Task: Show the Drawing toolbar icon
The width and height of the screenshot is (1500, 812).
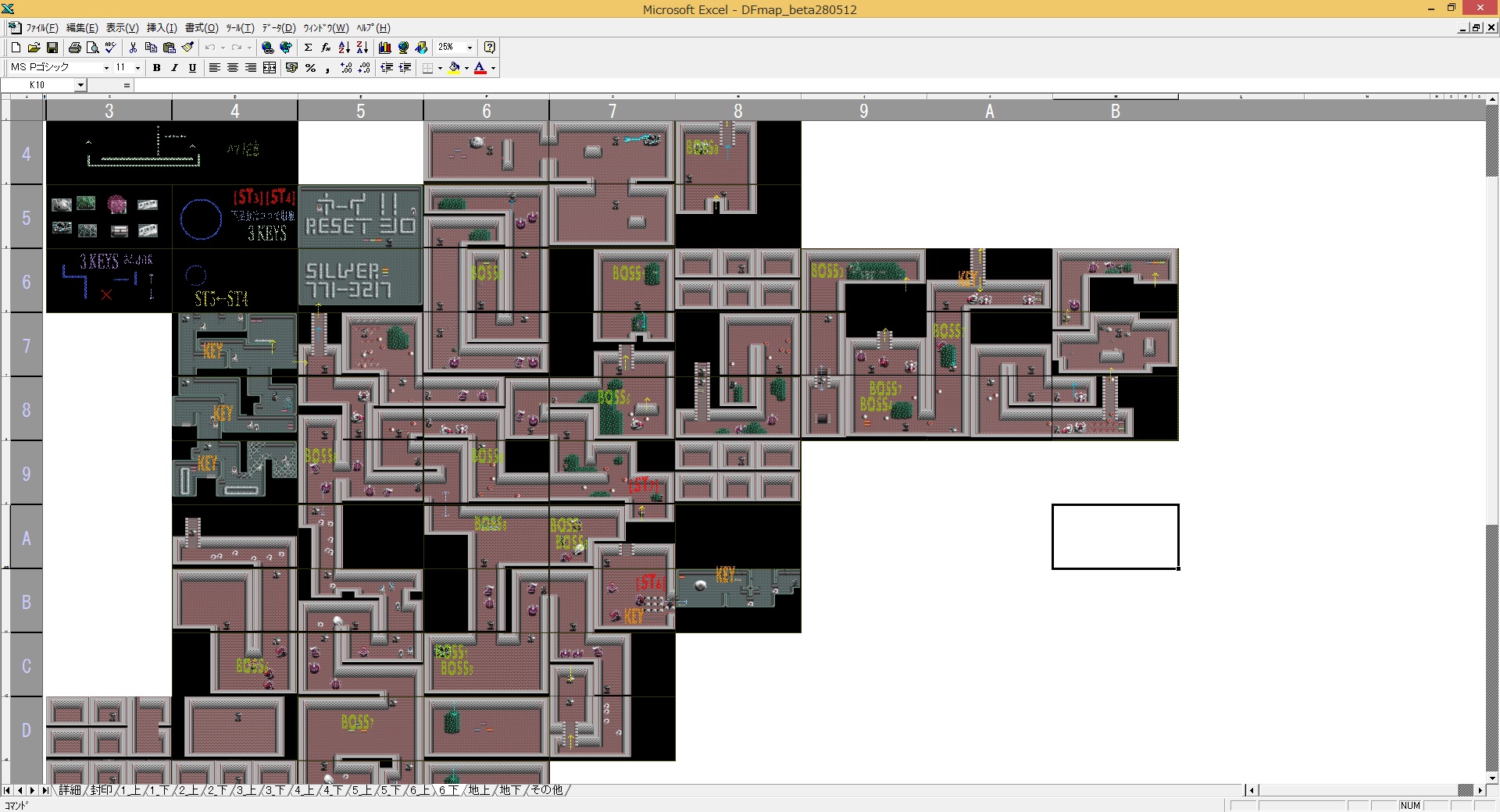Action: 422,48
